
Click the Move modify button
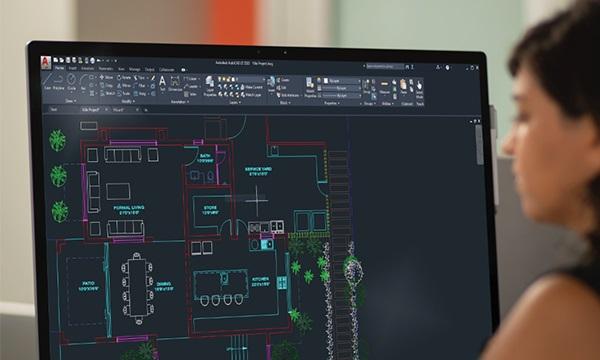pyautogui.click(x=106, y=77)
